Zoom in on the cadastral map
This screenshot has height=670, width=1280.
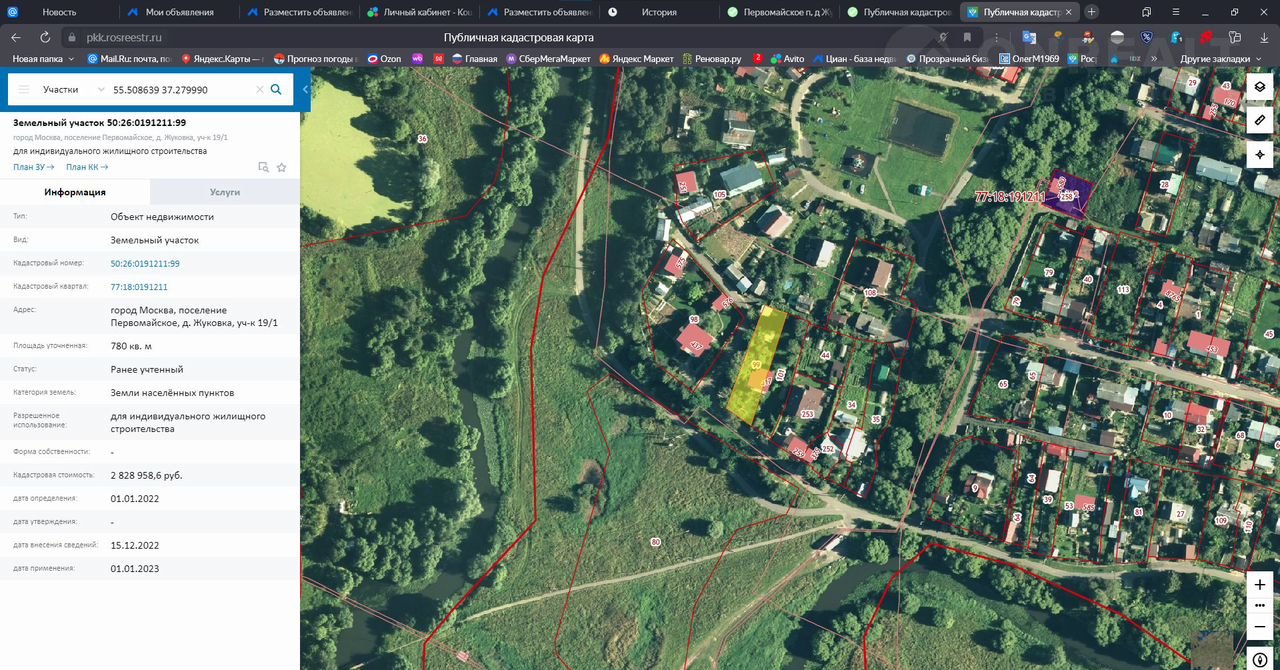(x=1260, y=584)
